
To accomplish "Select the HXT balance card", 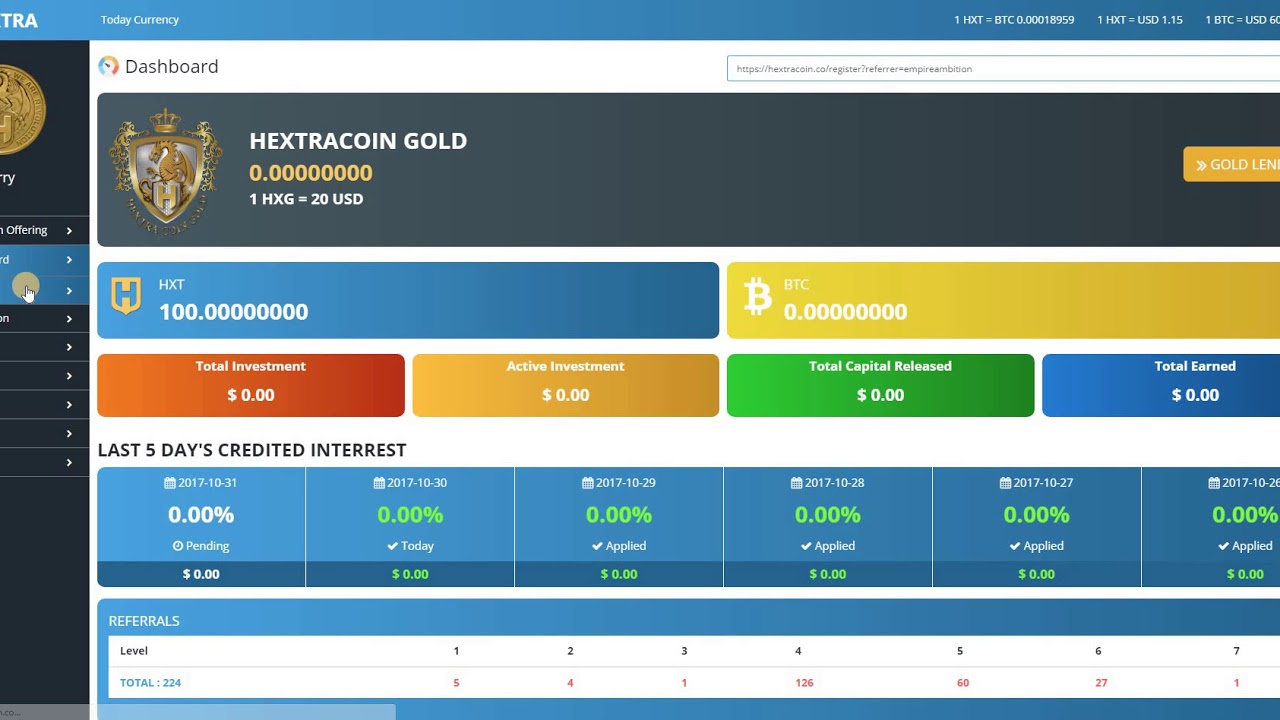I will 408,300.
